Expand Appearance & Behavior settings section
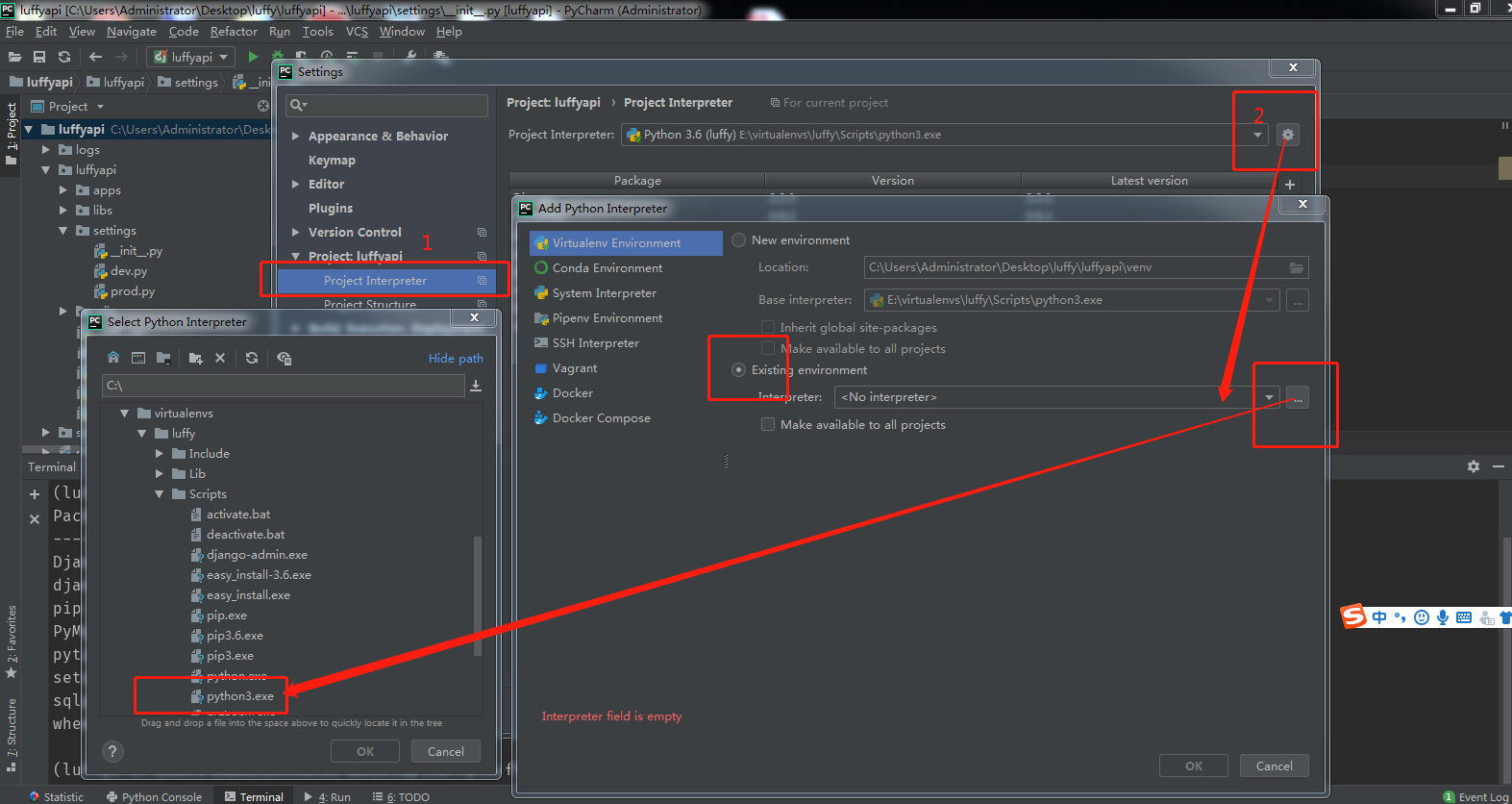The width and height of the screenshot is (1512, 804). (296, 137)
